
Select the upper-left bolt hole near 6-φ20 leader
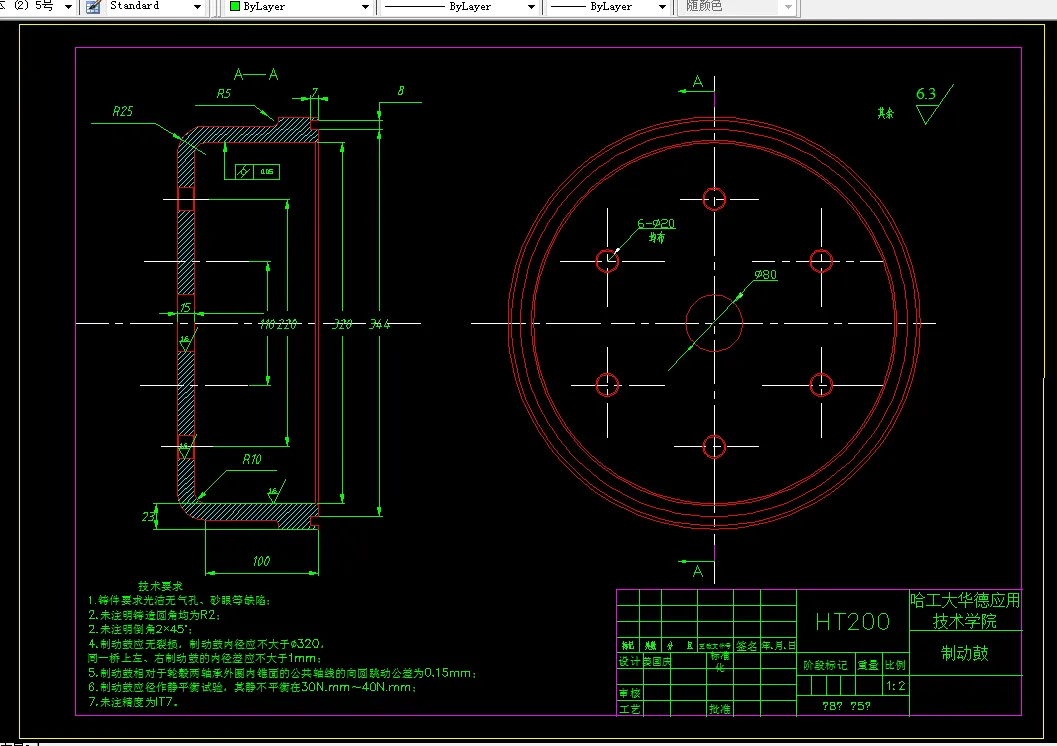tap(607, 261)
